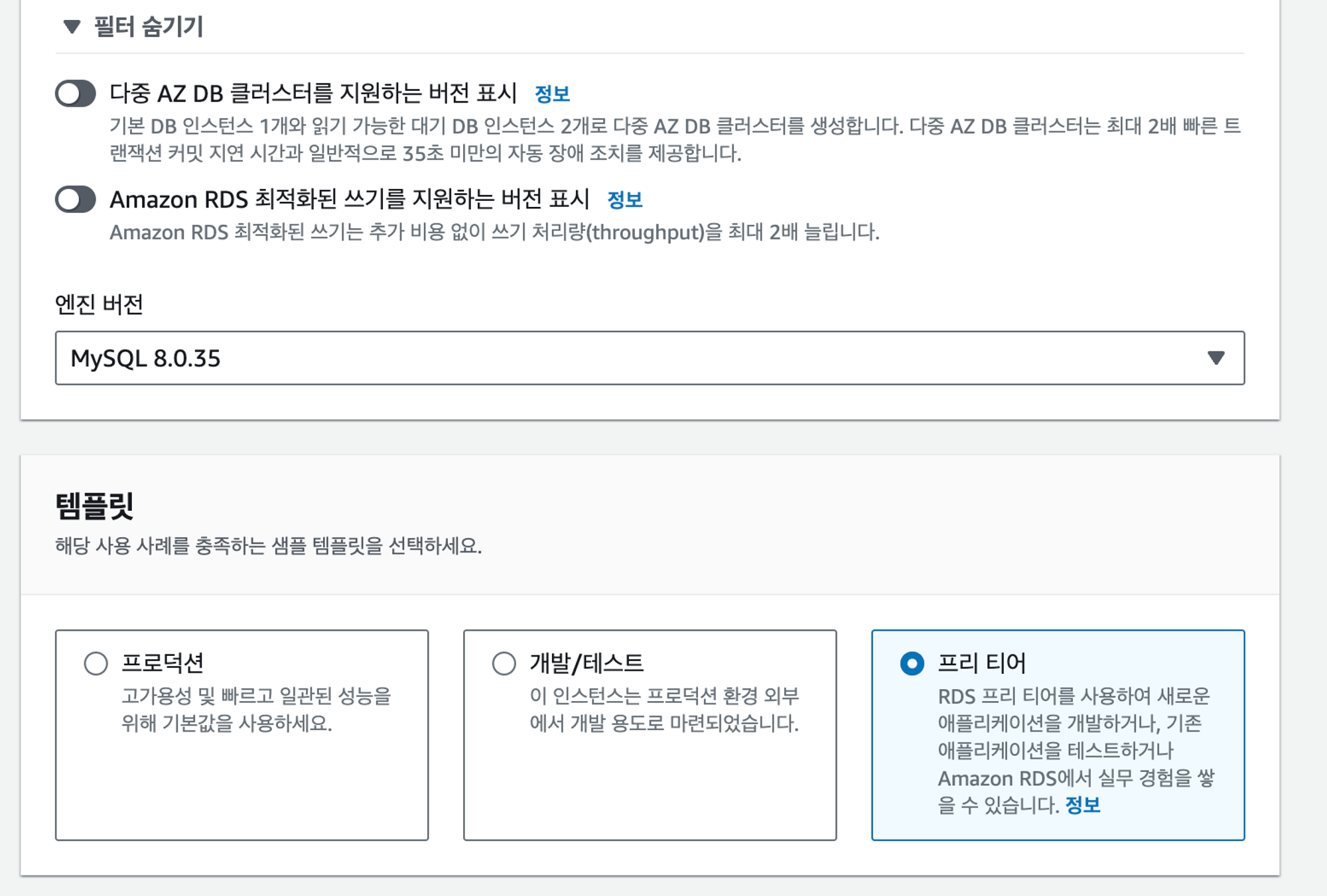Click the 다중 AZ DB 클러스터 toggle label

(x=313, y=94)
